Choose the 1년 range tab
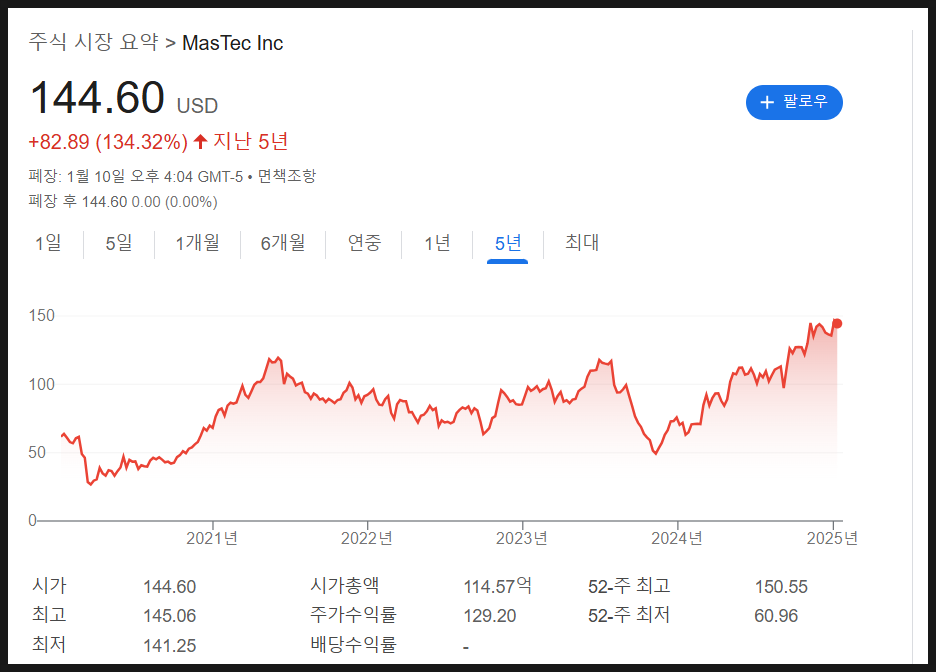This screenshot has width=936, height=672. (x=437, y=243)
